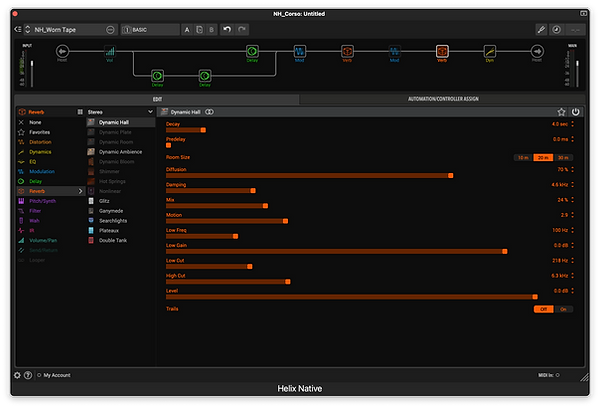The image size is (600, 408).
Task: Open the BASIC snapshot dropdown
Action: click(x=150, y=29)
